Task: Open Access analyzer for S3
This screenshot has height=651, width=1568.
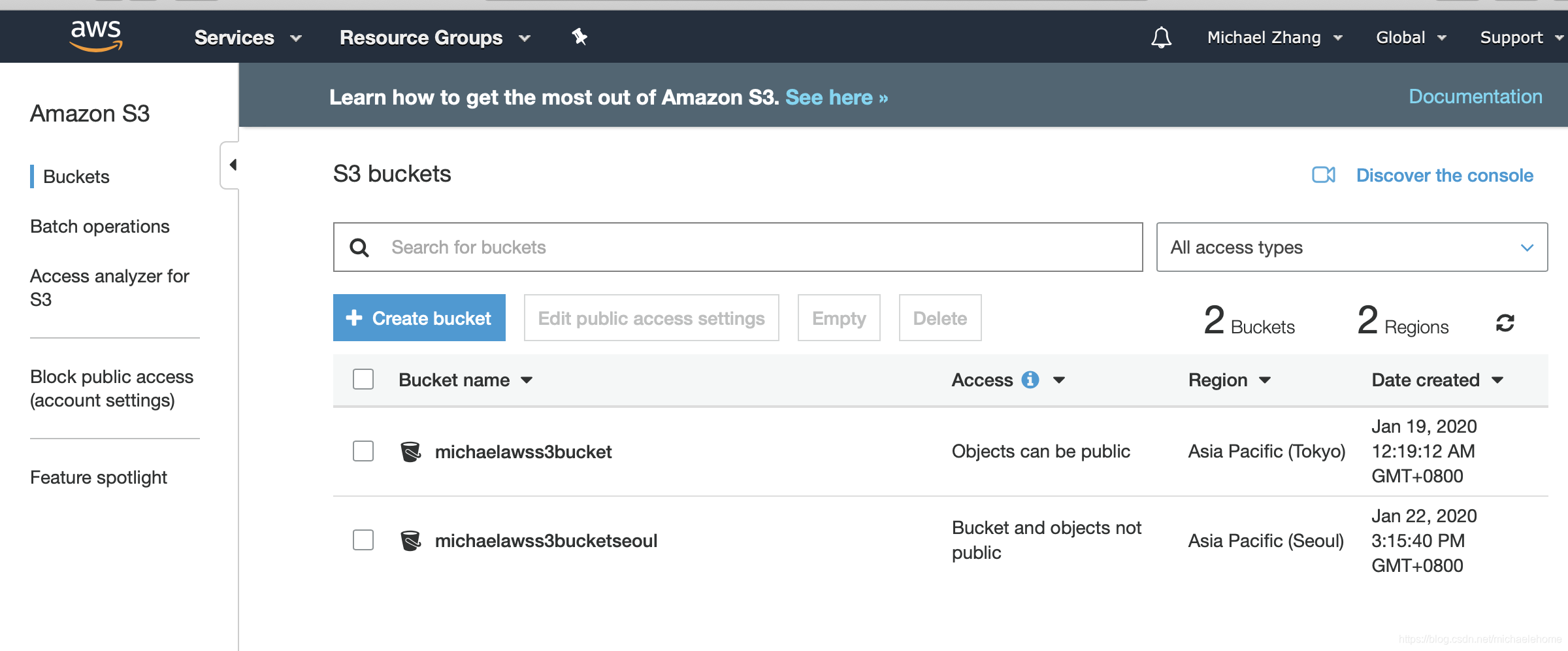Action: pos(110,288)
